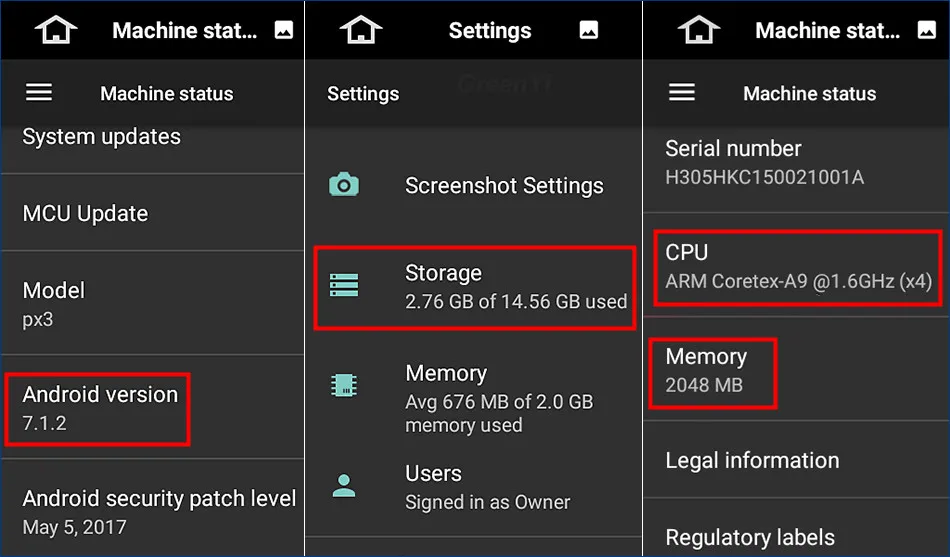Tap the home icon in the left panel

[x=56, y=30]
